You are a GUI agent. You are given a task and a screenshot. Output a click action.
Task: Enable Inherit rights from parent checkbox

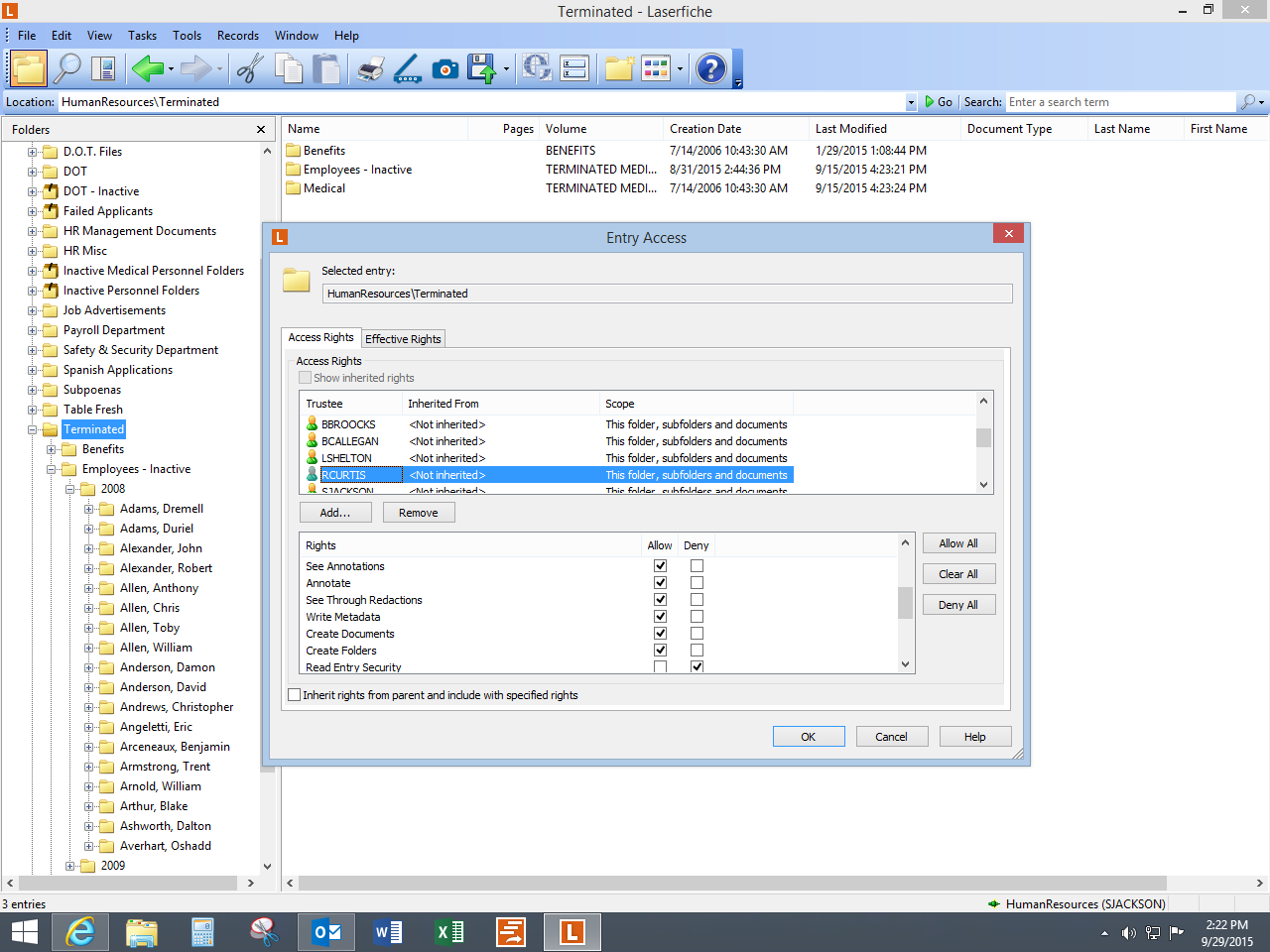(x=295, y=695)
